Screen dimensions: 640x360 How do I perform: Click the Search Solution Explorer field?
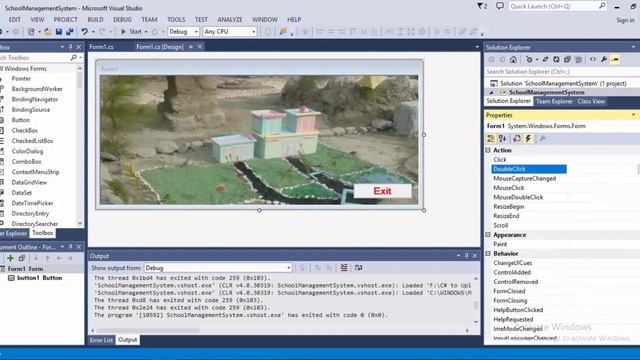(x=561, y=71)
